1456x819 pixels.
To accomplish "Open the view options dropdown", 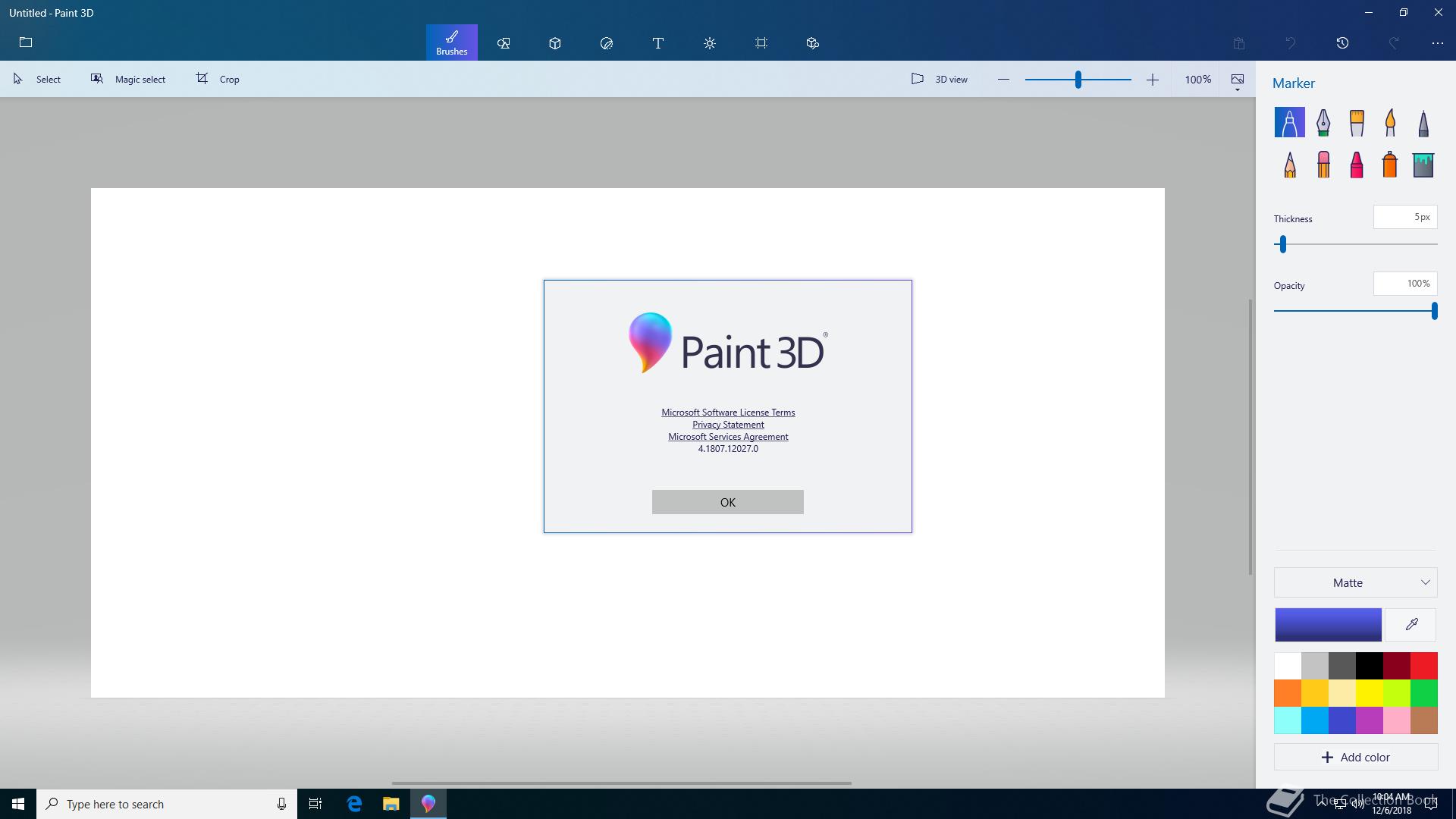I will click(x=1238, y=80).
